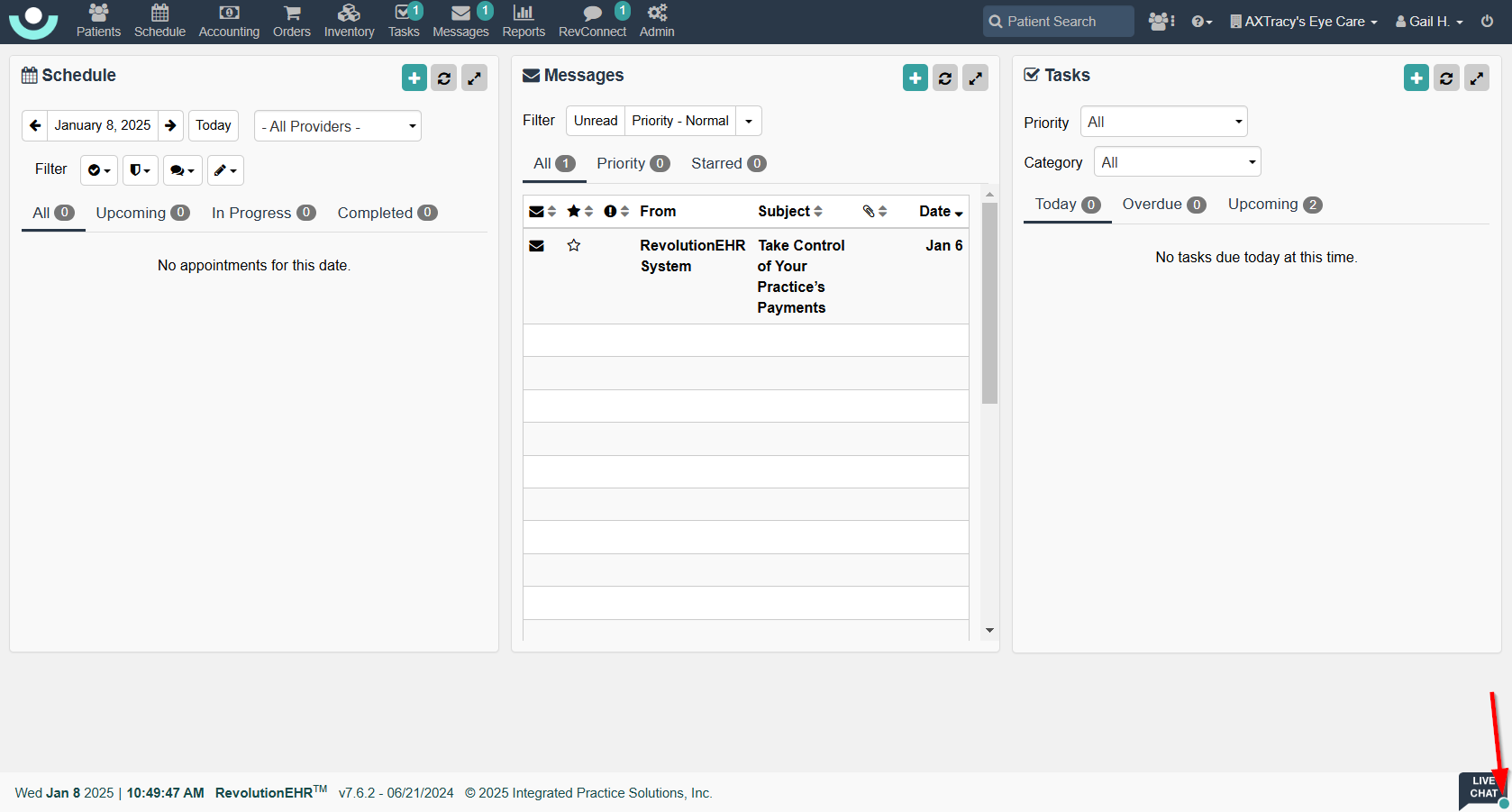Open the All Providers dropdown
The width and height of the screenshot is (1512, 812).
click(x=338, y=126)
